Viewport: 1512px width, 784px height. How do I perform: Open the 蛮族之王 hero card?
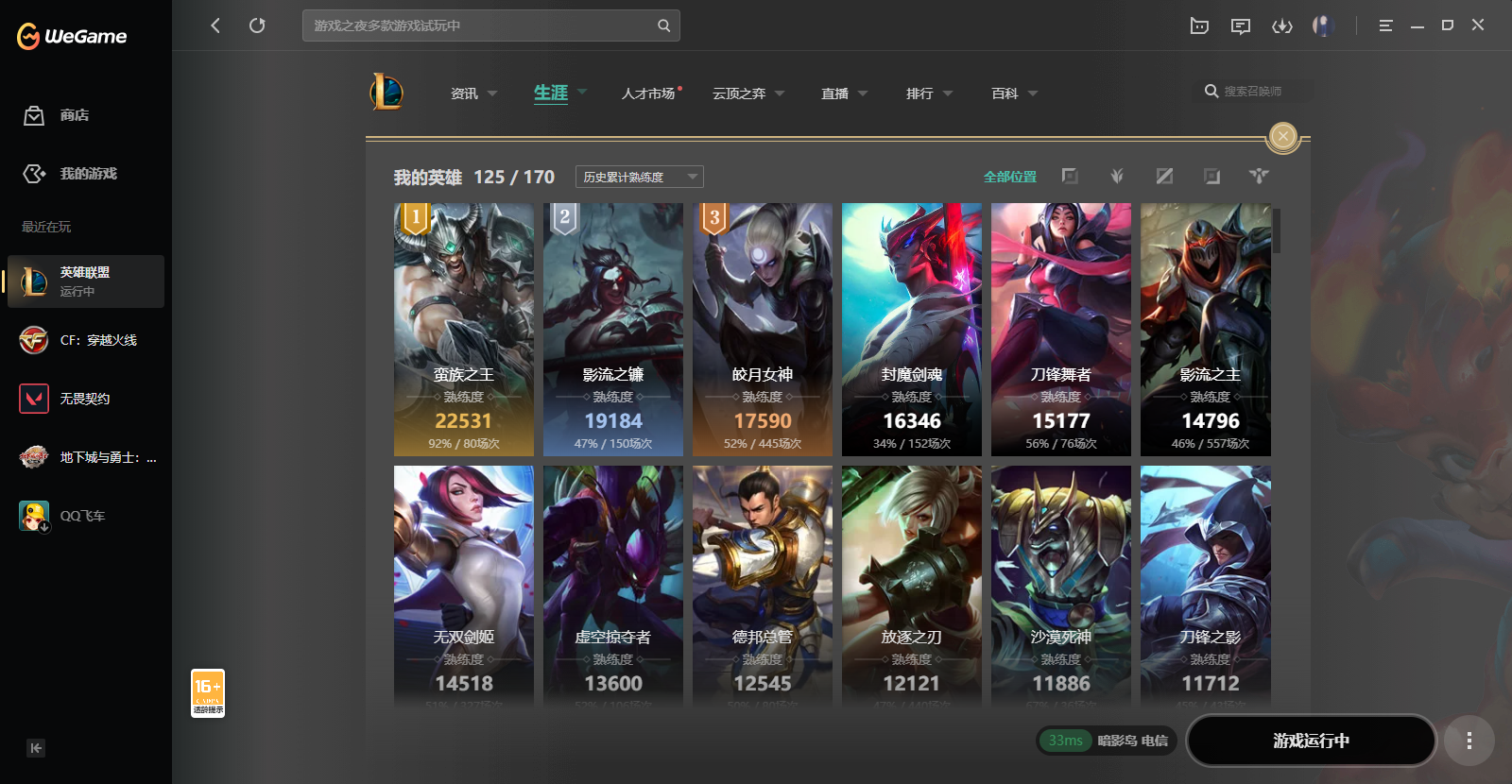coord(464,330)
